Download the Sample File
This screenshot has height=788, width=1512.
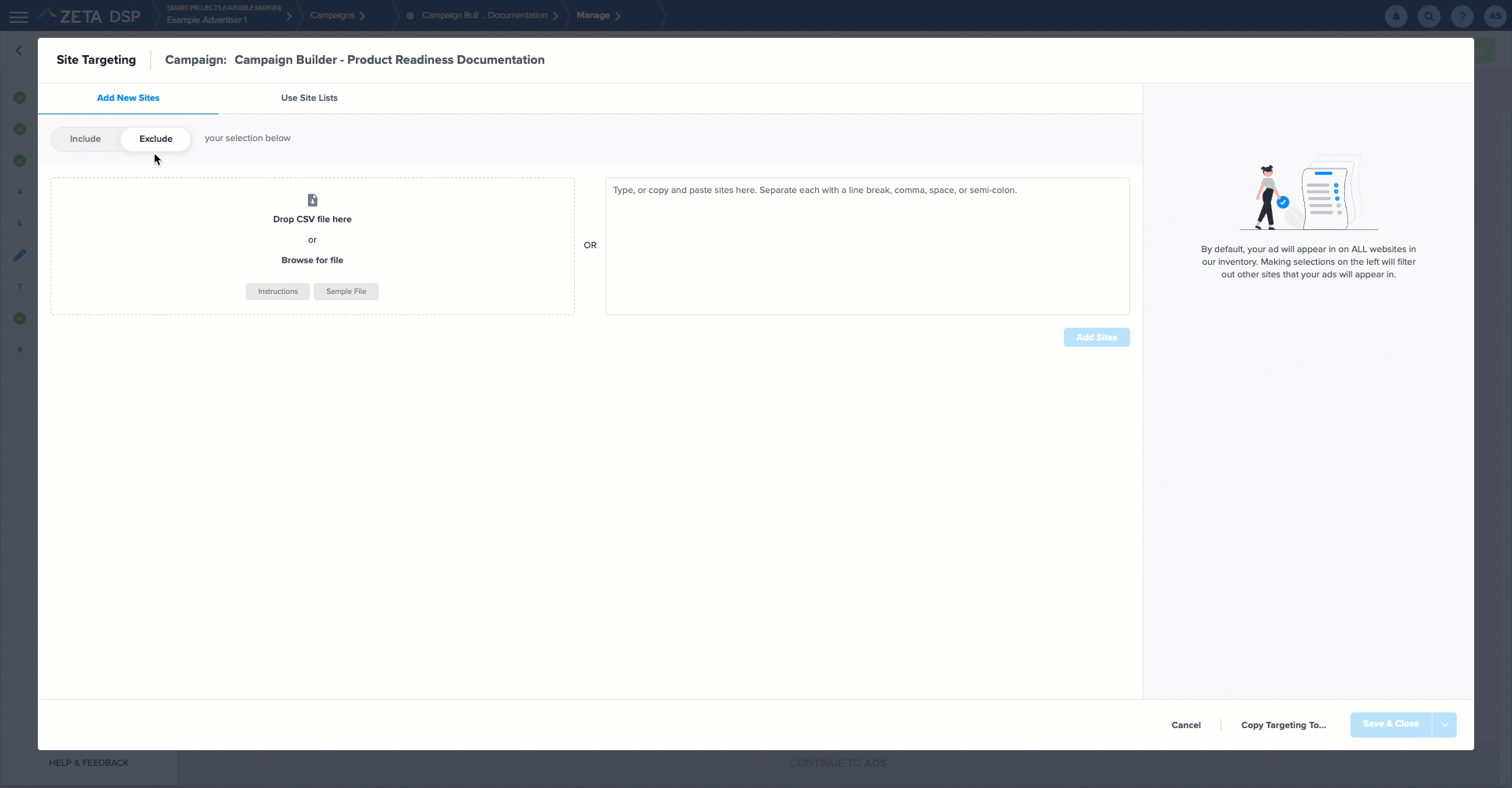(x=346, y=292)
